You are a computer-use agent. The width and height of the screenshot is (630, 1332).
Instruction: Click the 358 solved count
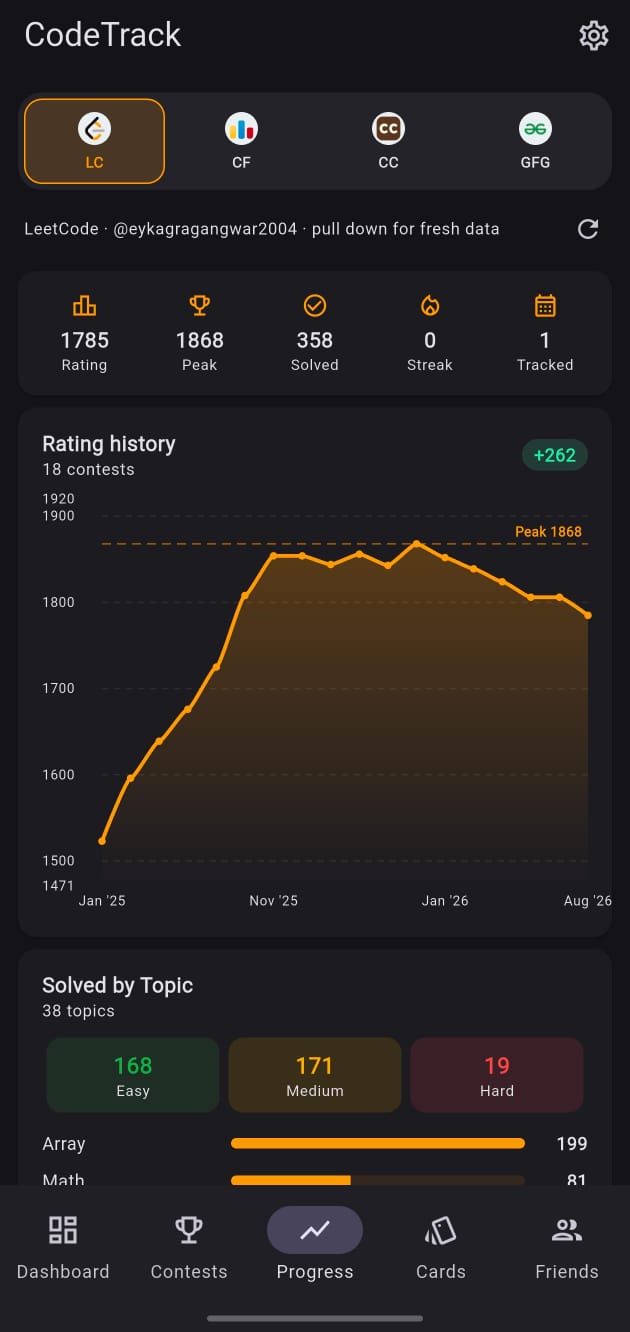315,340
